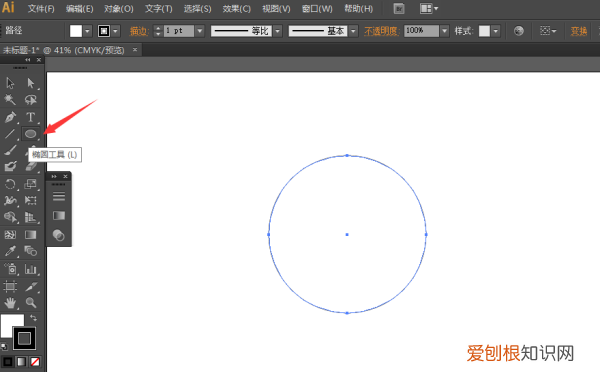Screen dimensions: 600x372
Task: Select the Rotate tool
Action: [10, 184]
